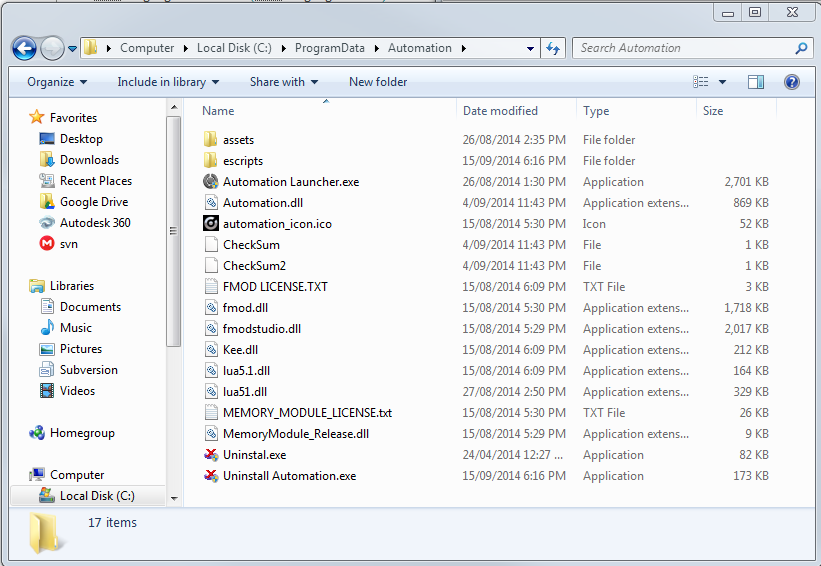This screenshot has height=566, width=821.
Task: Sort by Date modified column header
Action: (500, 111)
